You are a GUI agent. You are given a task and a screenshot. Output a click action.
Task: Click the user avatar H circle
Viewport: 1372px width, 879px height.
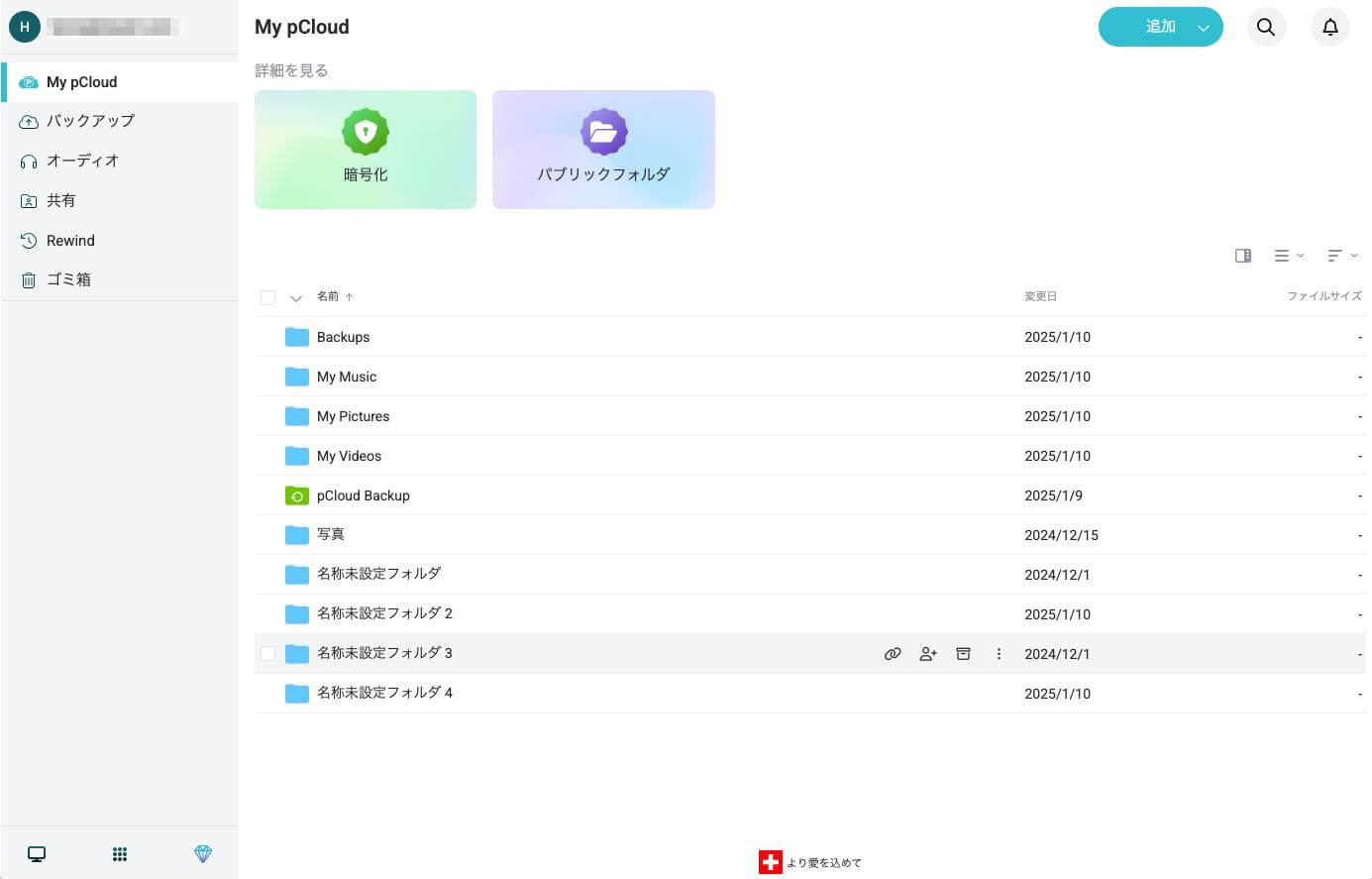[25, 27]
